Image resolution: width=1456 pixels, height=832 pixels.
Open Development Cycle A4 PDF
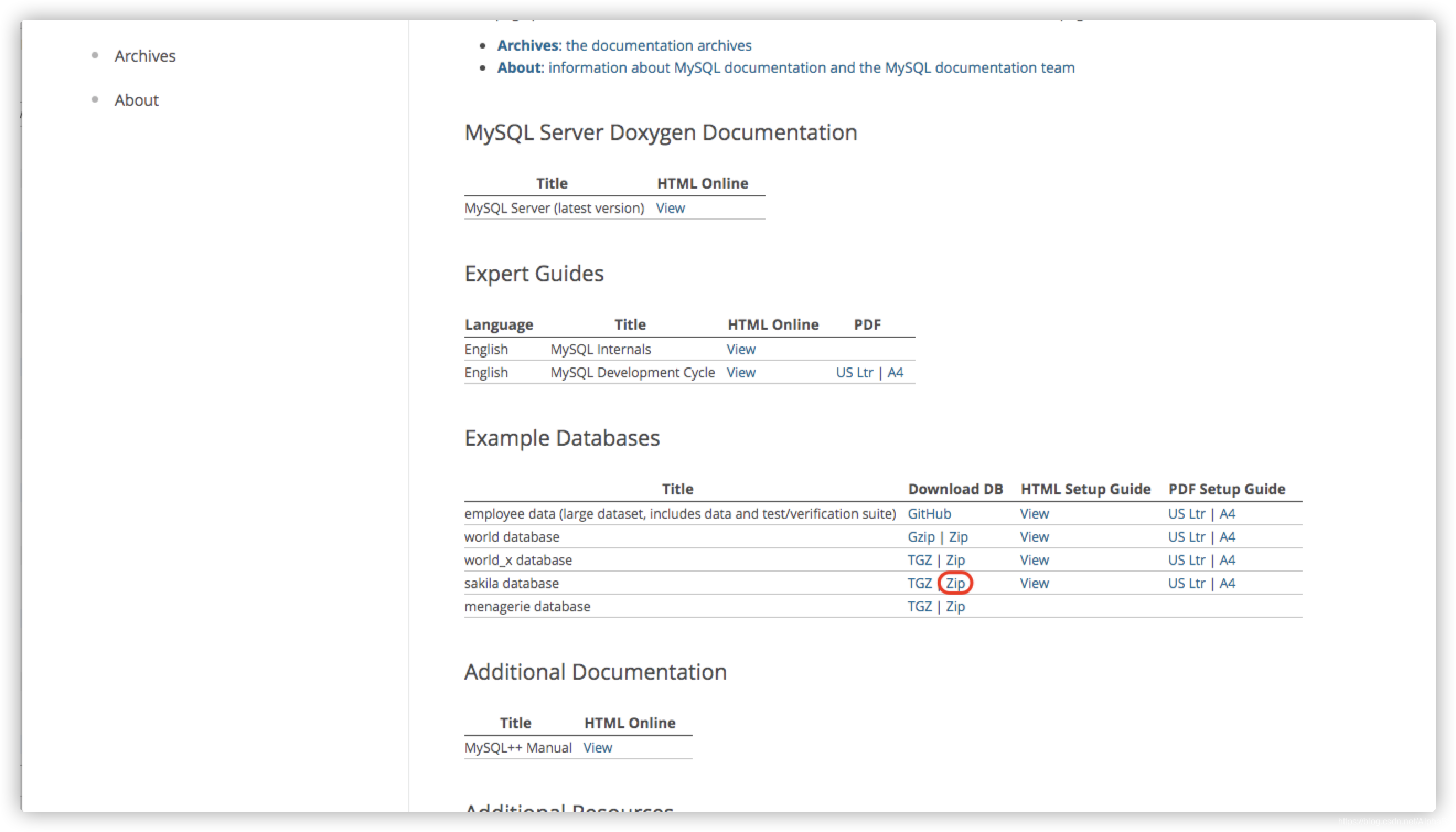pyautogui.click(x=895, y=372)
